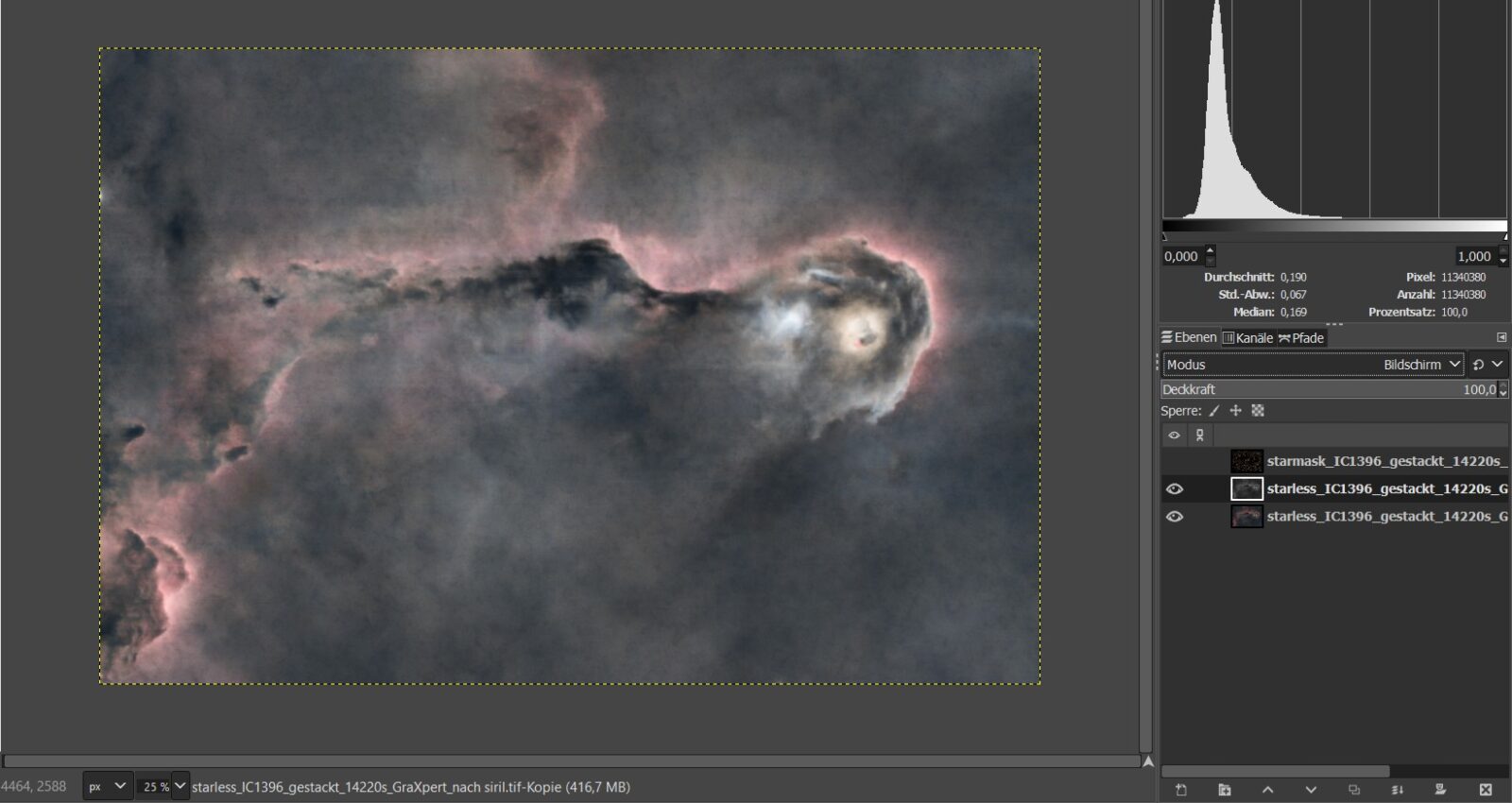Image resolution: width=1512 pixels, height=803 pixels.
Task: Lock the alpha channel checkerboard icon
Action: click(x=1258, y=411)
